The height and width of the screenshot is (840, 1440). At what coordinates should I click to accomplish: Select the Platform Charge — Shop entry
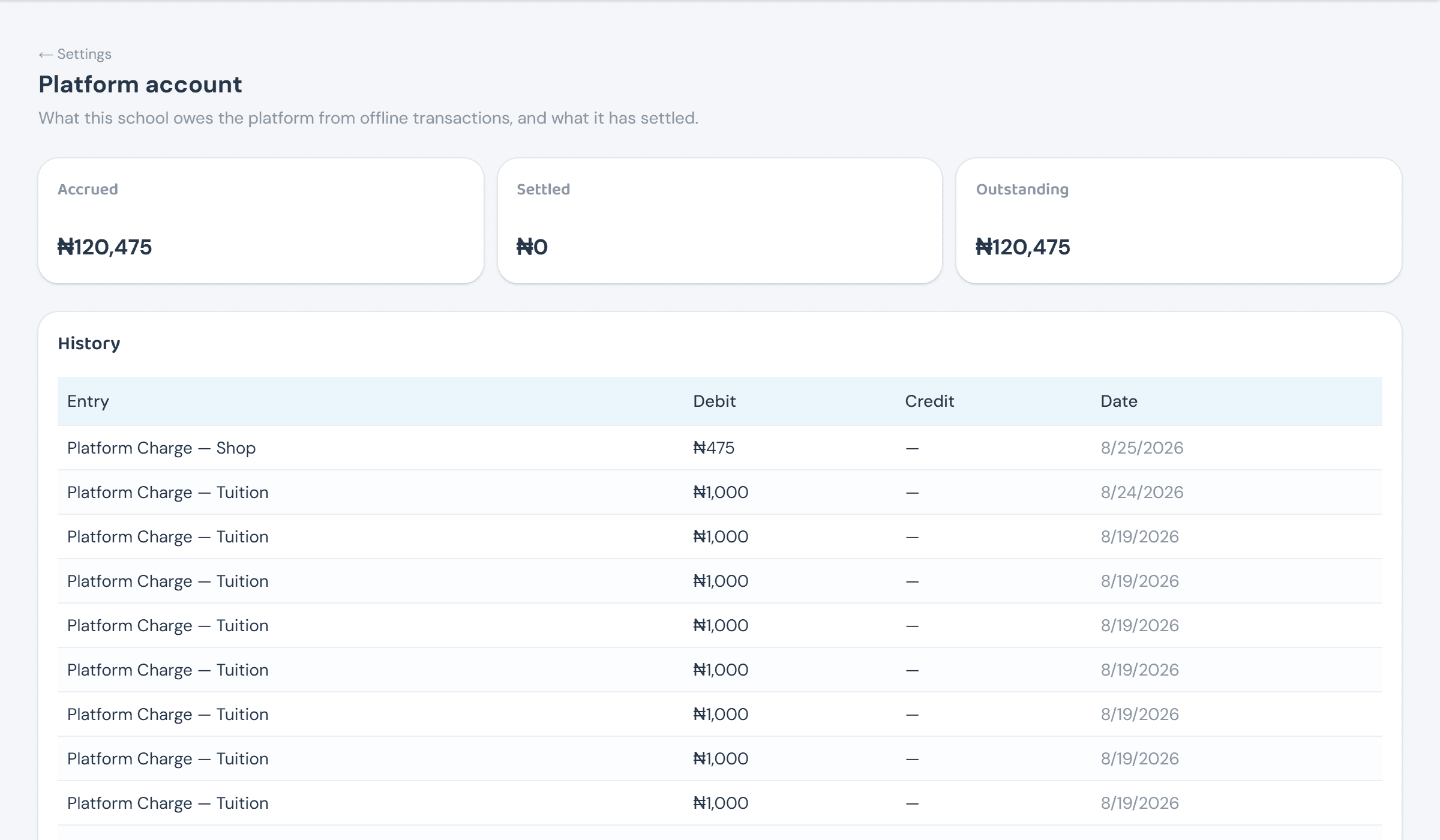tap(161, 448)
